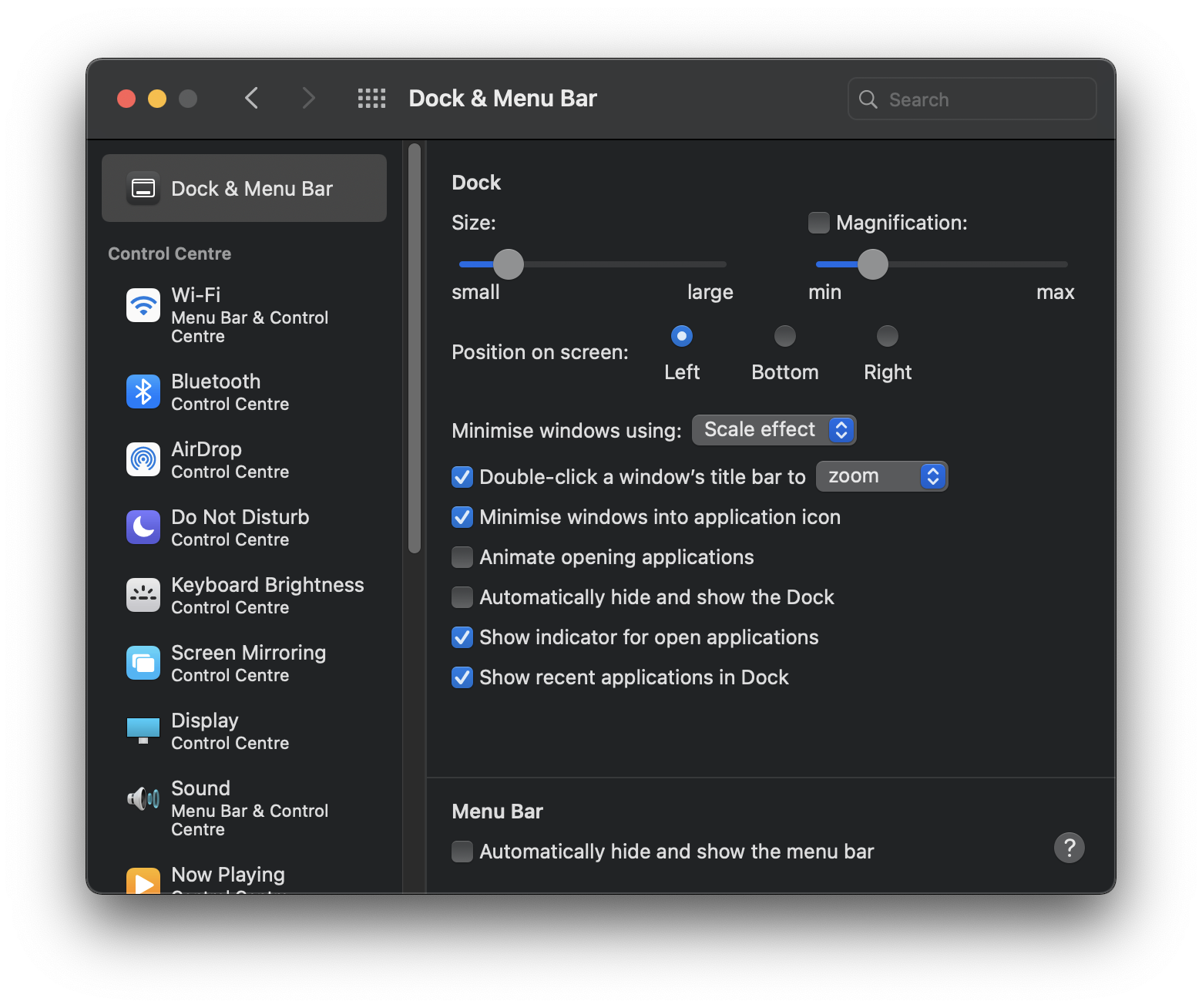Image resolution: width=1202 pixels, height=1008 pixels.
Task: Select Right dock position radio button
Action: coord(888,336)
